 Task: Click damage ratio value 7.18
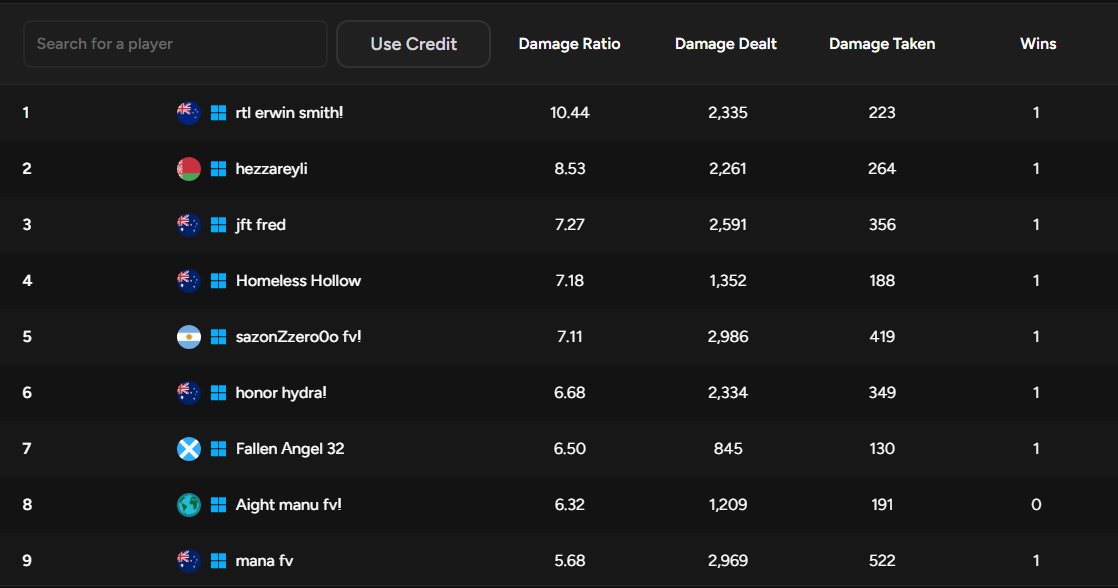570,281
